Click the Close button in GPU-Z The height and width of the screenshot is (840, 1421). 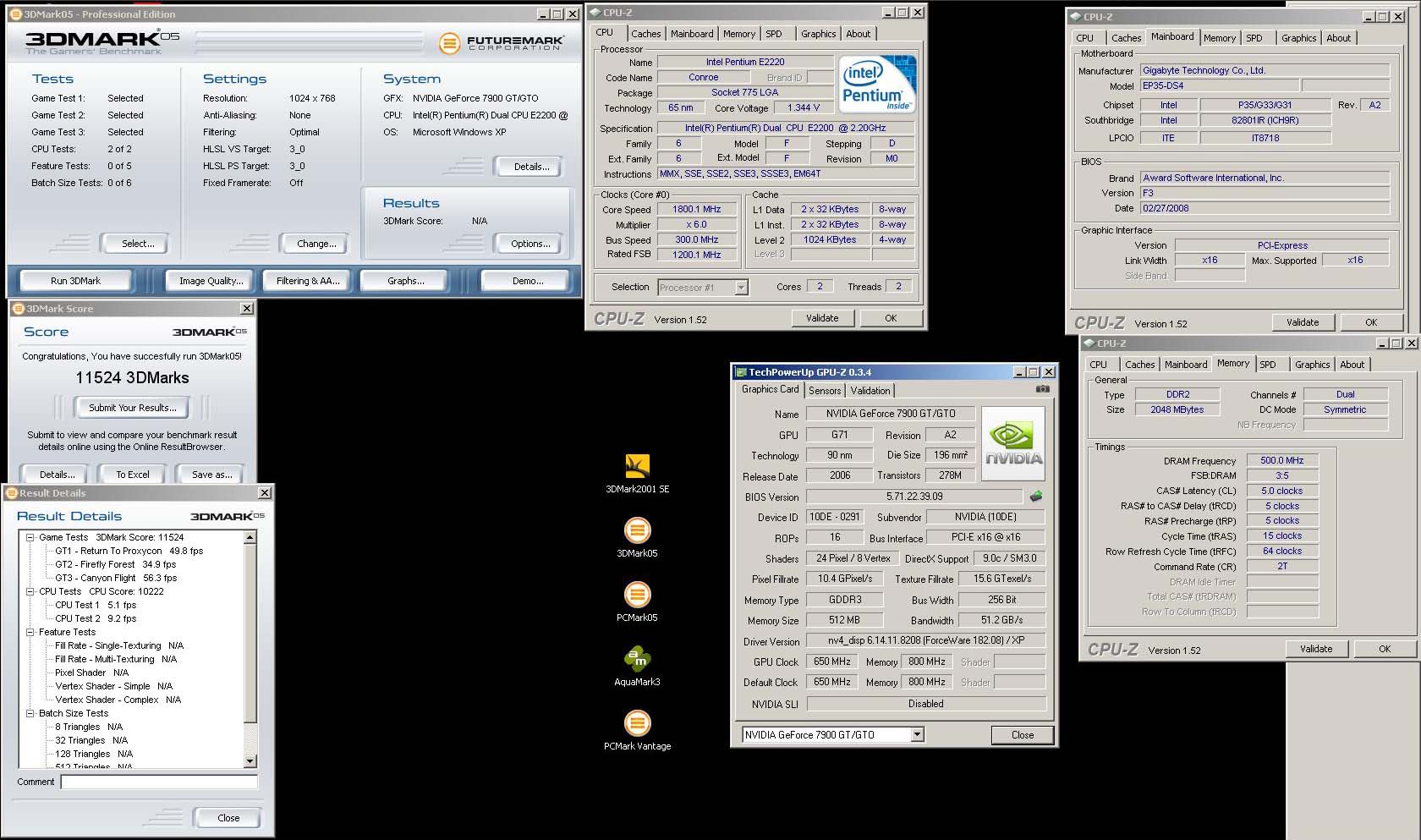coord(1023,735)
